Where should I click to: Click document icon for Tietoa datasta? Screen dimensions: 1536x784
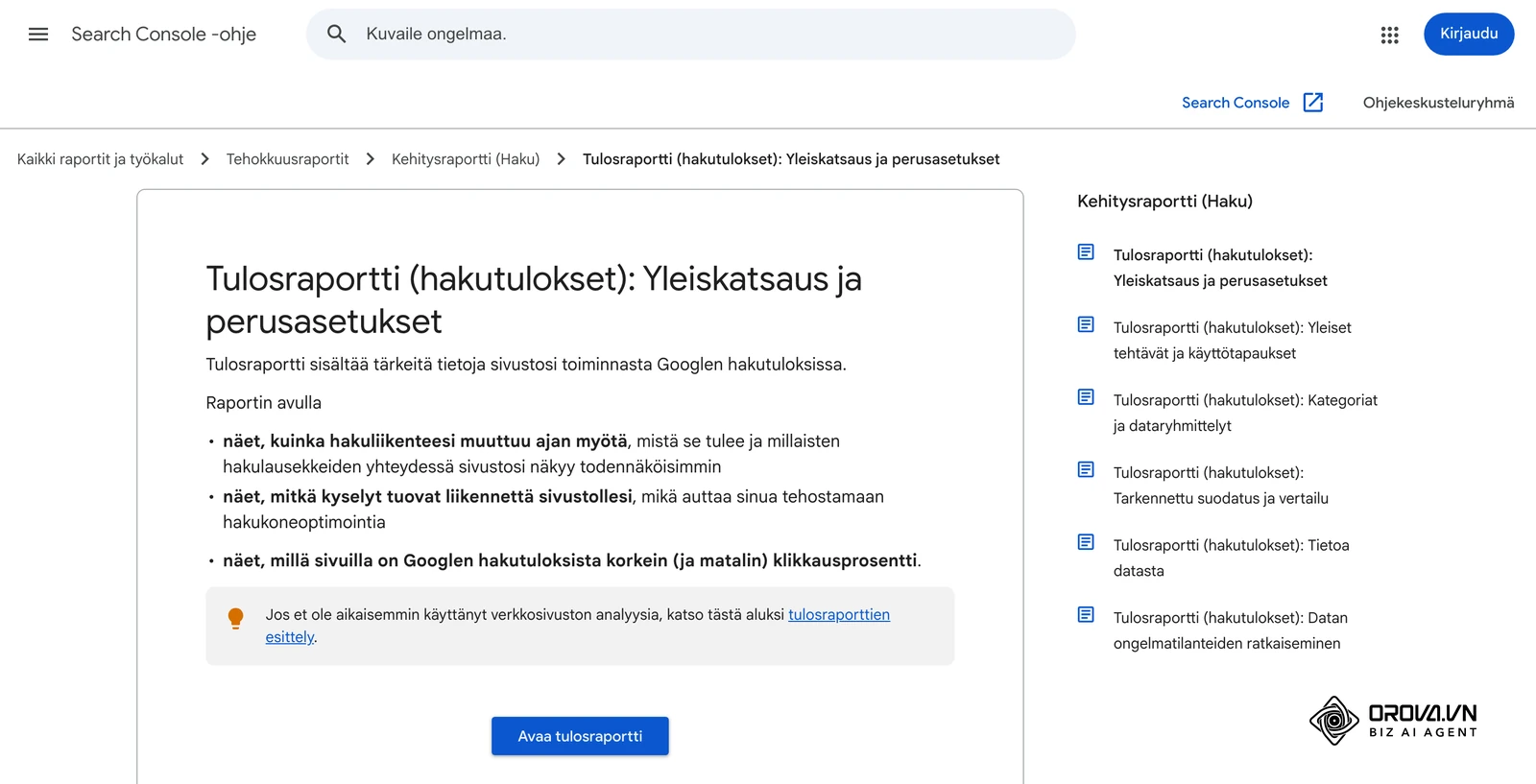1086,542
